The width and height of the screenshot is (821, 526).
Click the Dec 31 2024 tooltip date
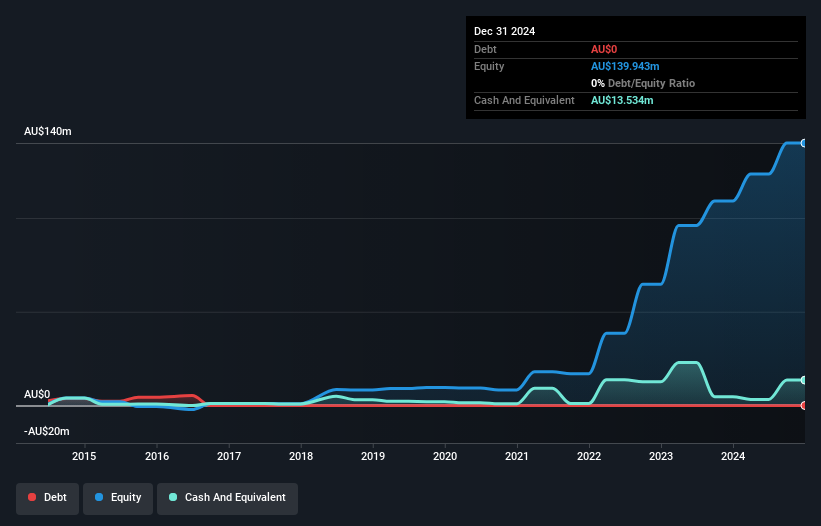[x=504, y=31]
